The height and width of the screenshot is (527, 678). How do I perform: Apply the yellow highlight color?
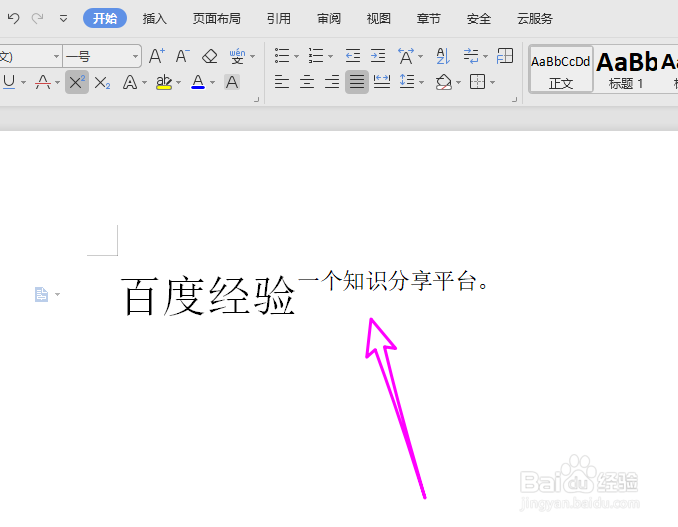(164, 82)
